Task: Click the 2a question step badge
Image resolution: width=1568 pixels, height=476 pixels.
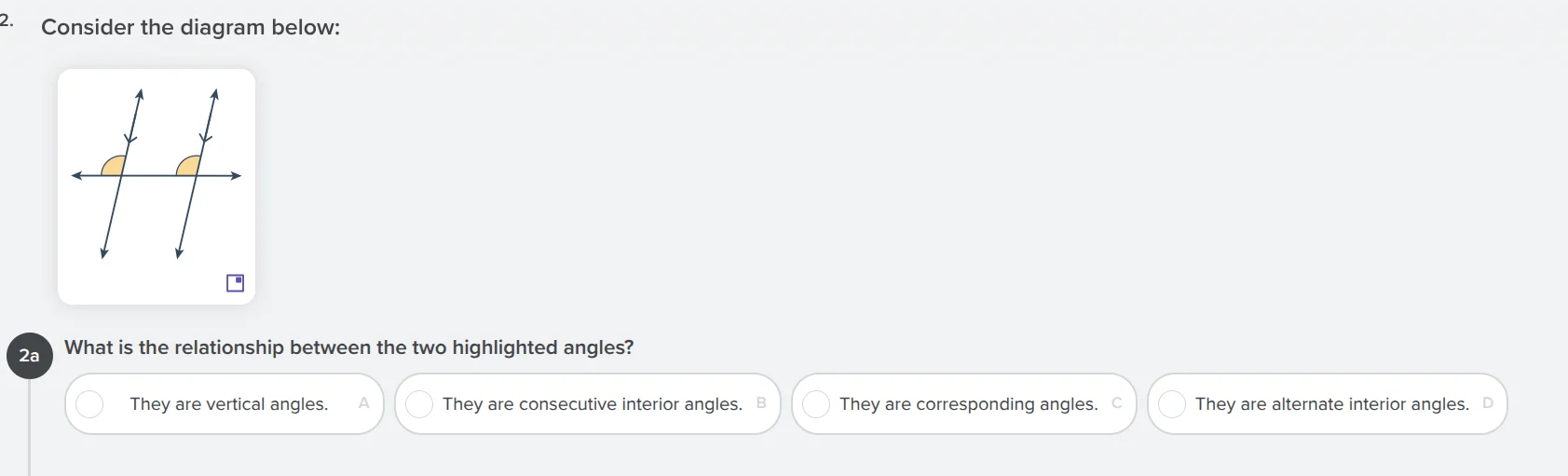Action: 30,356
